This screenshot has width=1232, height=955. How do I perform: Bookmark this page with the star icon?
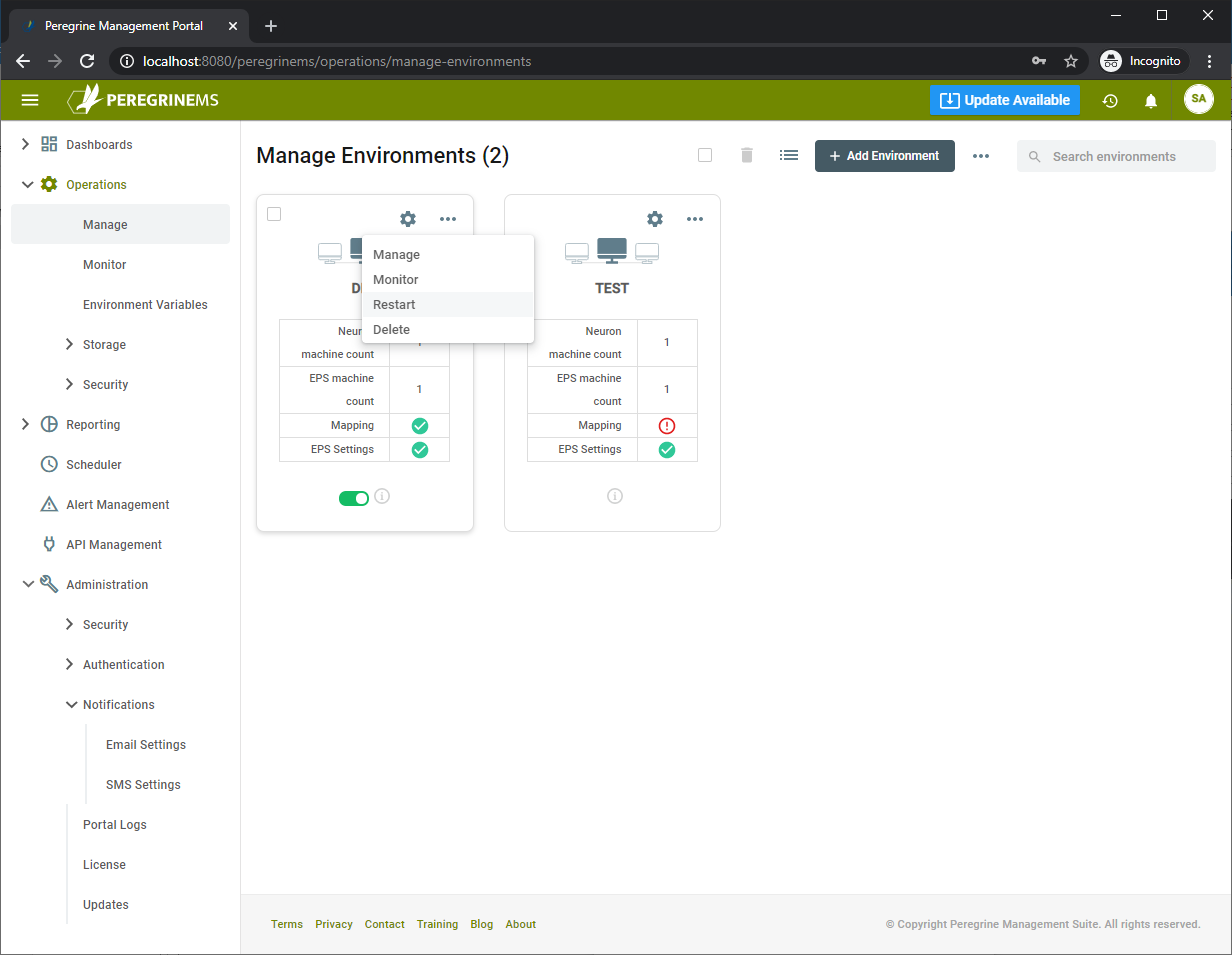coord(1071,61)
